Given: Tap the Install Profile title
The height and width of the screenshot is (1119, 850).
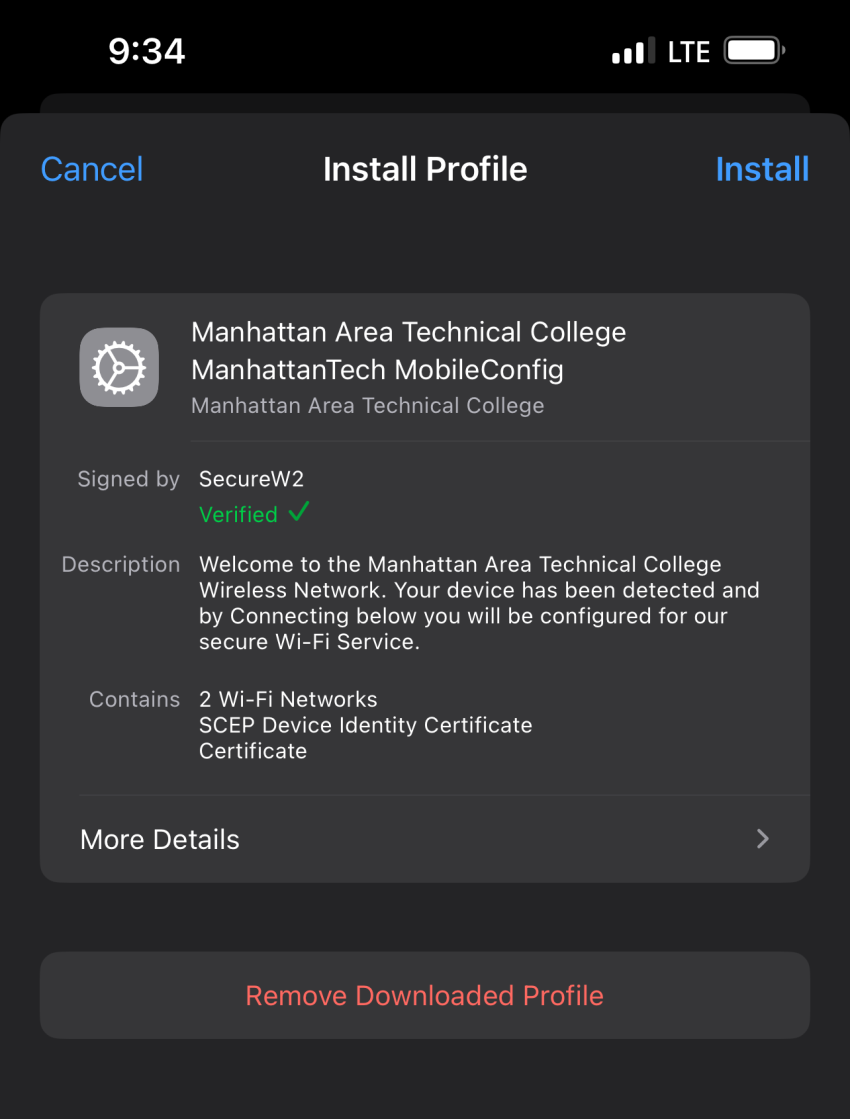Looking at the screenshot, I should coord(425,169).
